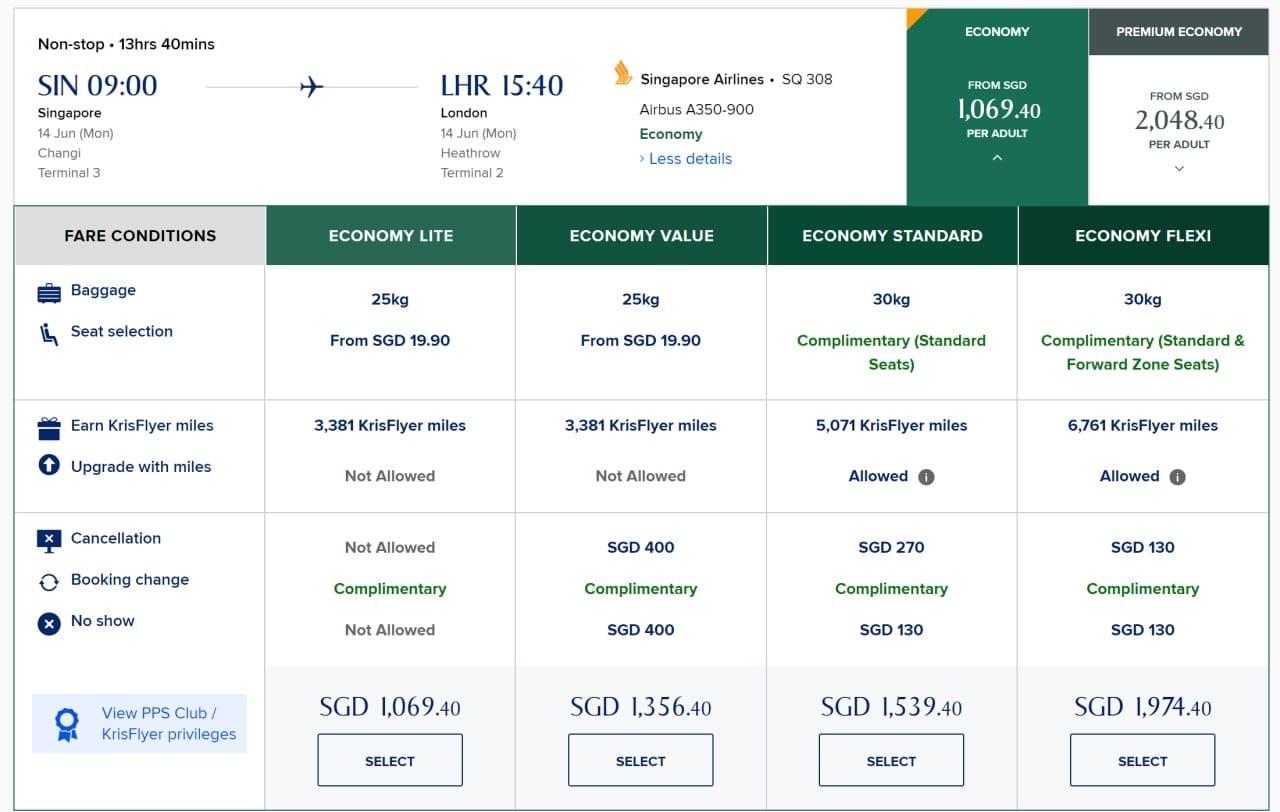Select the Economy Flexi column header

coord(1143,236)
